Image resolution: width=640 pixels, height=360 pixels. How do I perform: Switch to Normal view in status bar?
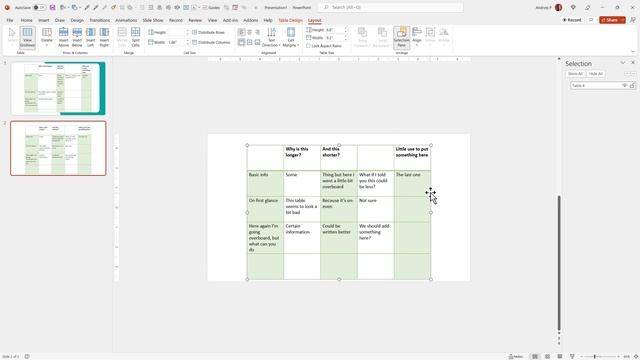535,356
